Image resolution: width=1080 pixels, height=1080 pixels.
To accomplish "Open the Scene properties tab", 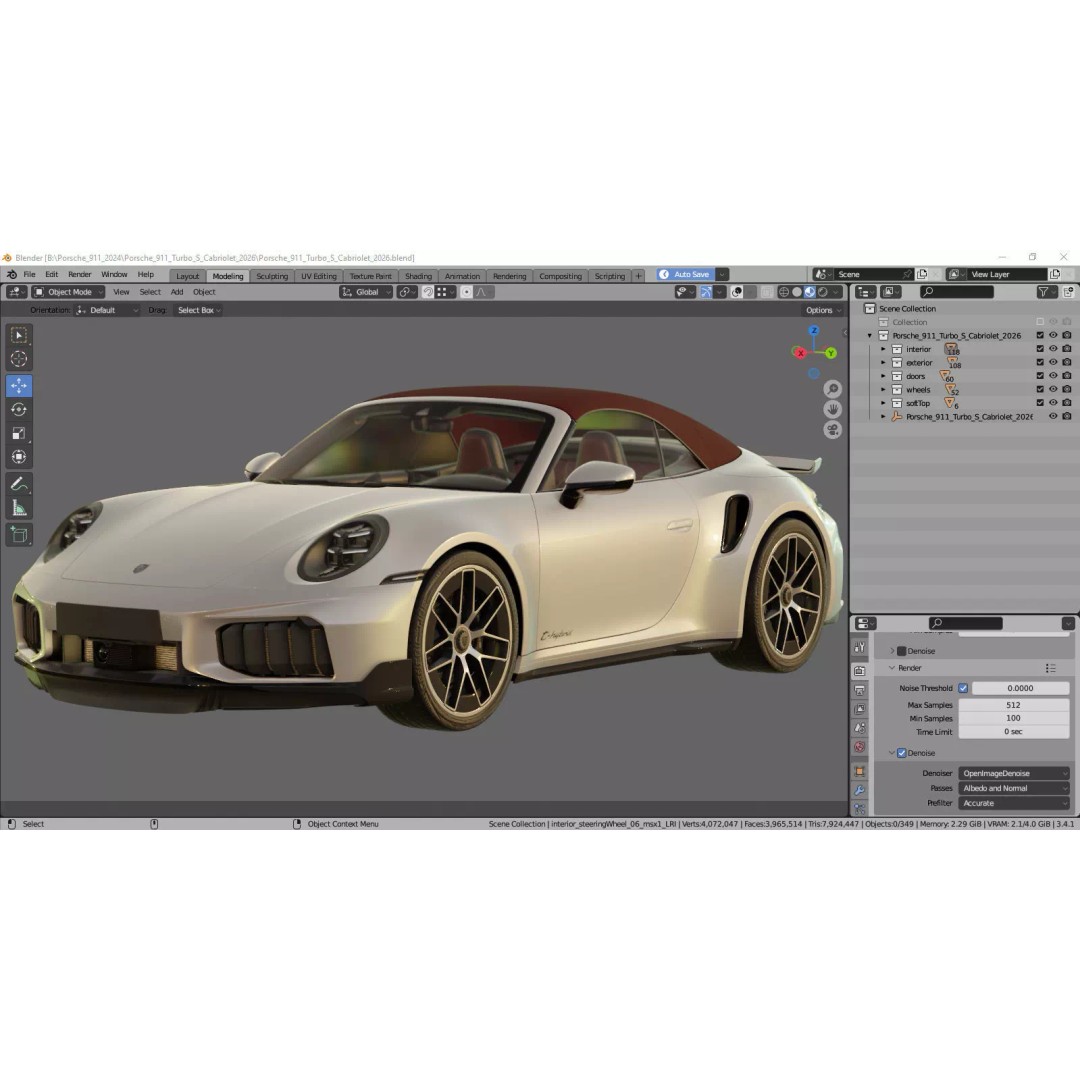I will click(860, 727).
